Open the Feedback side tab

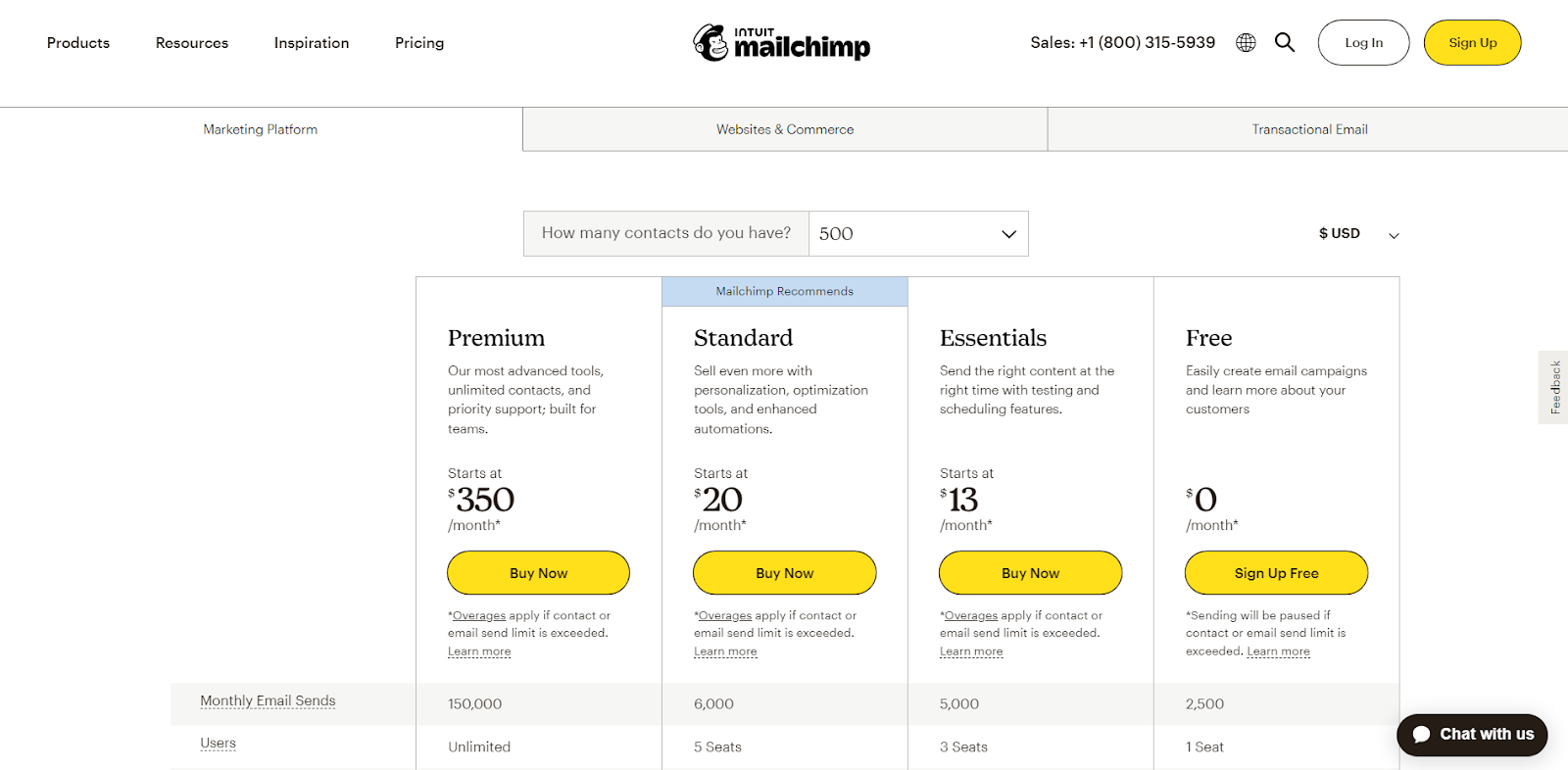tap(1554, 387)
